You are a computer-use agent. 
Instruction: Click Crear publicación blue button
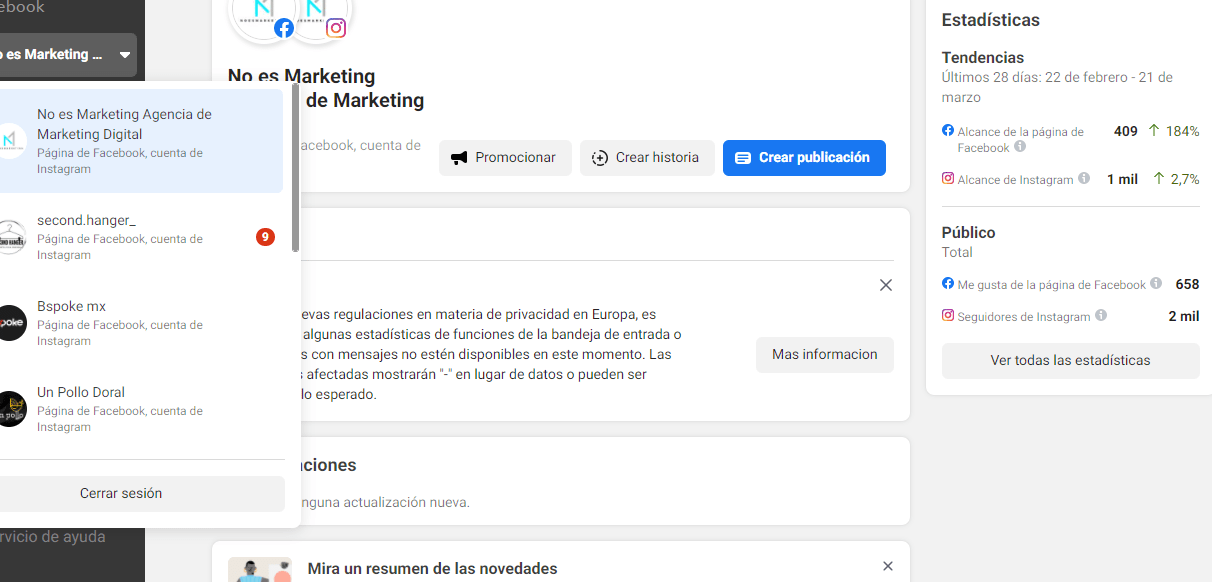coord(804,158)
